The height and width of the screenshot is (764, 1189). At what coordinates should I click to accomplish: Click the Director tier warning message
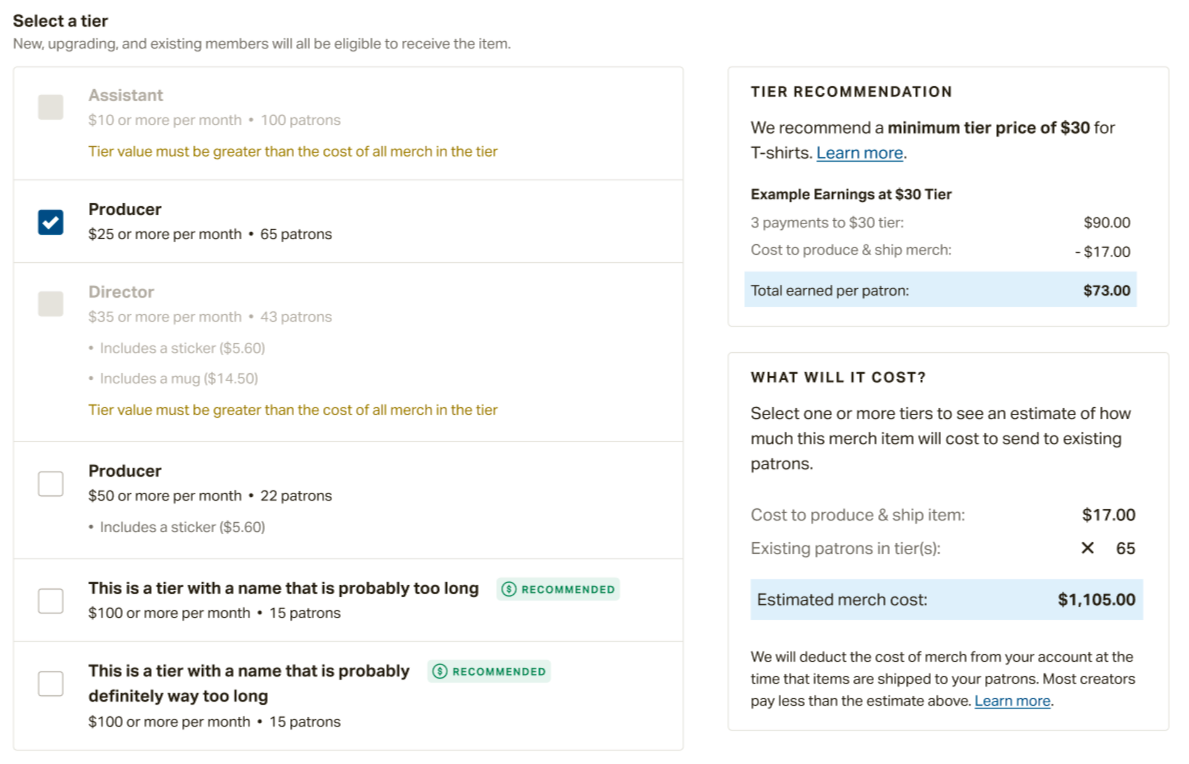click(293, 410)
